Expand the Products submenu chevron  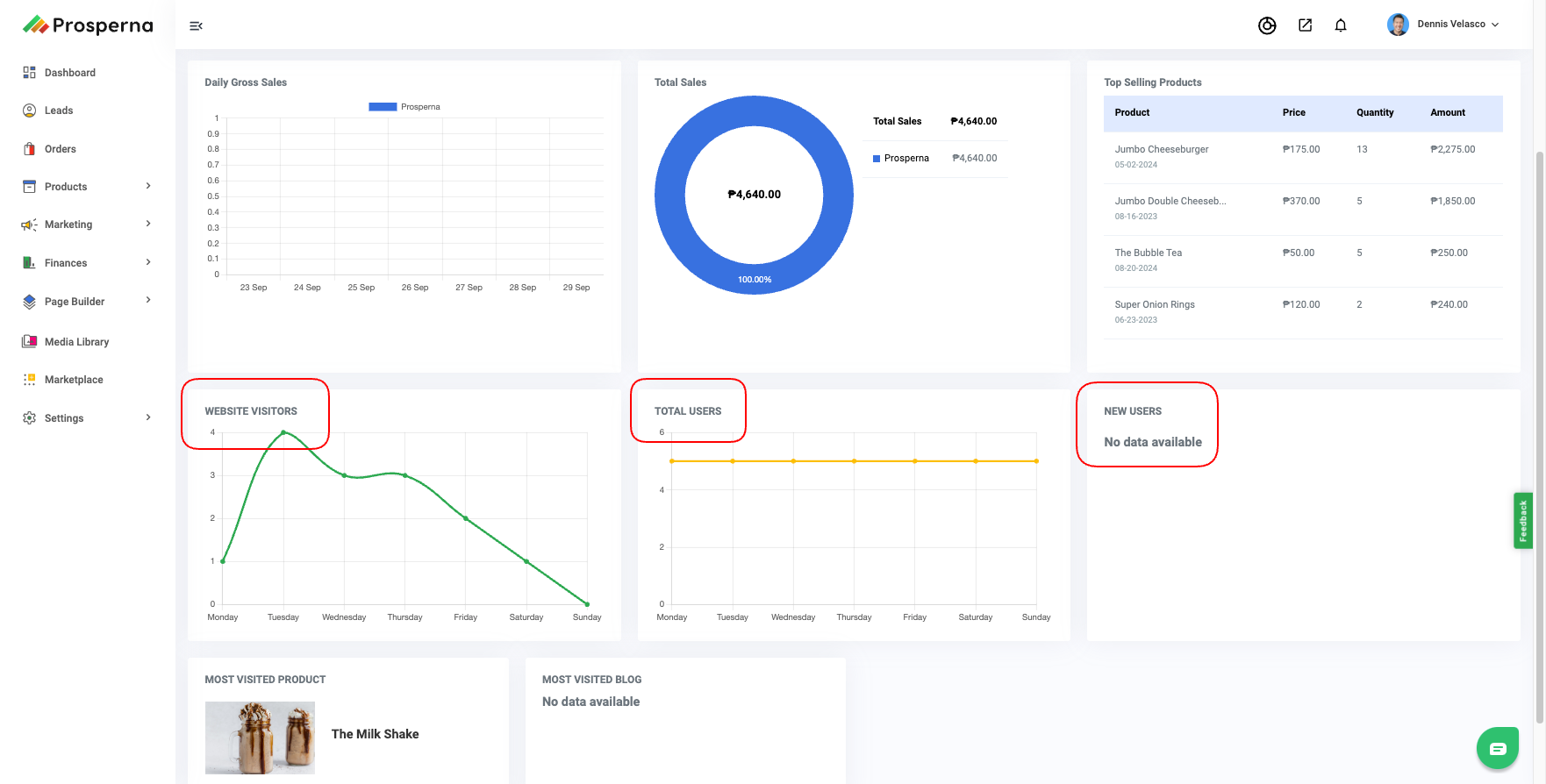148,186
